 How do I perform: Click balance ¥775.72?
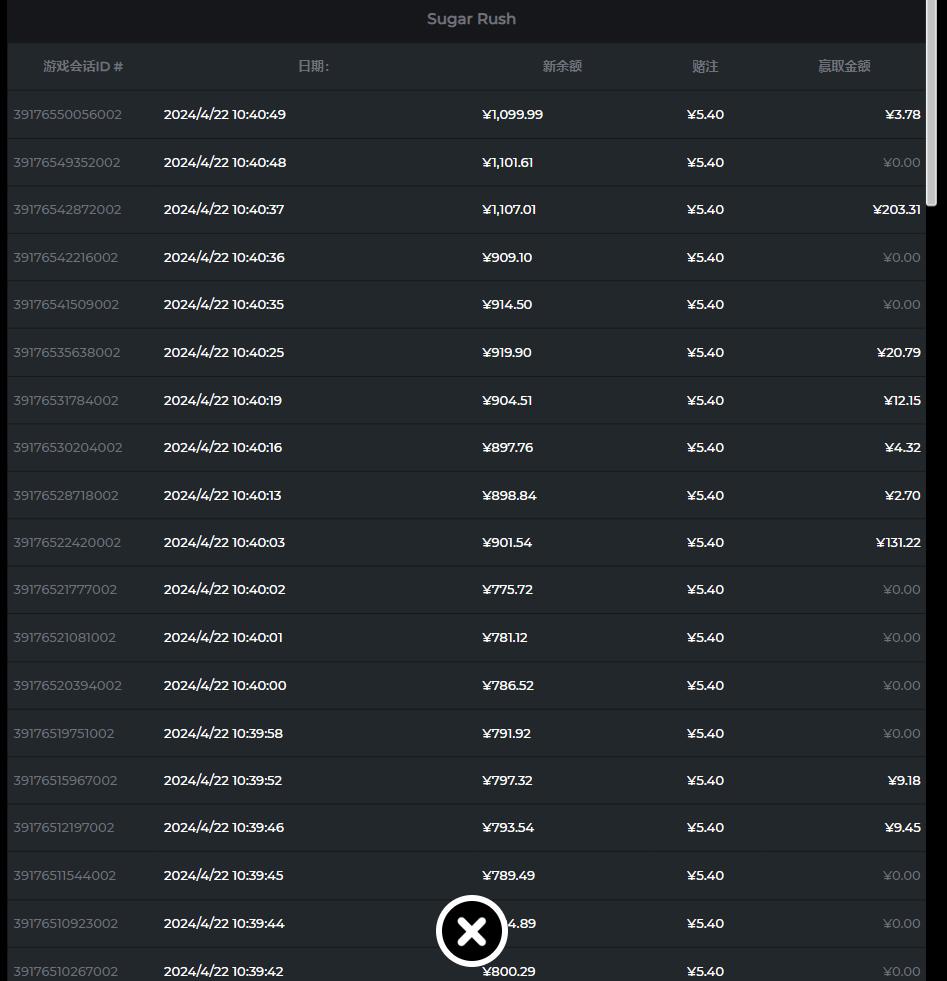coord(507,589)
